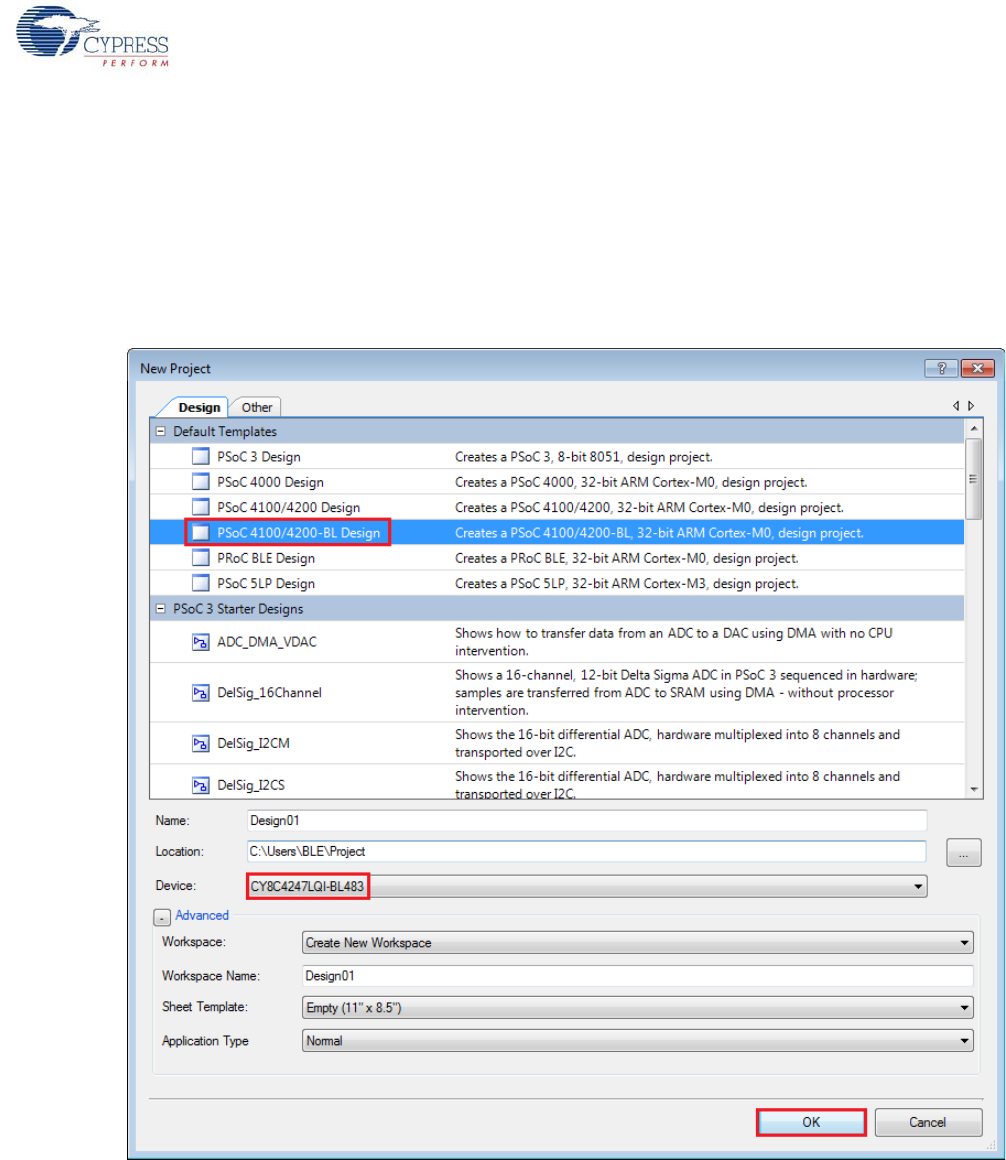1006x1160 pixels.
Task: Select the PSoC 4000 Design row text
Action: [271, 482]
